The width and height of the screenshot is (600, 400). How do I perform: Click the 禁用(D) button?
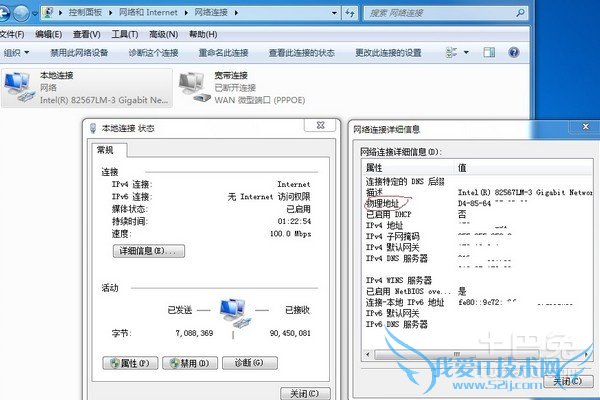190,363
